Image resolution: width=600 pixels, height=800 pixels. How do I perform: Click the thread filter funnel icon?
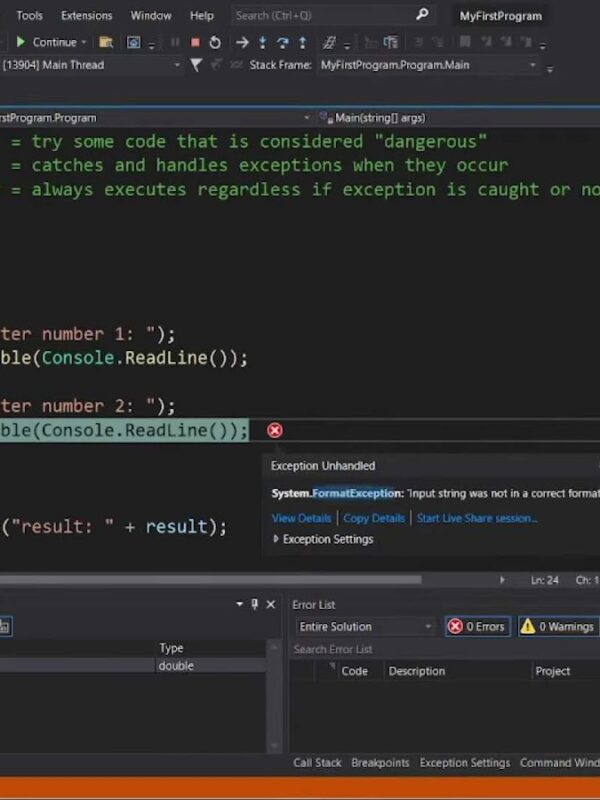[196, 65]
